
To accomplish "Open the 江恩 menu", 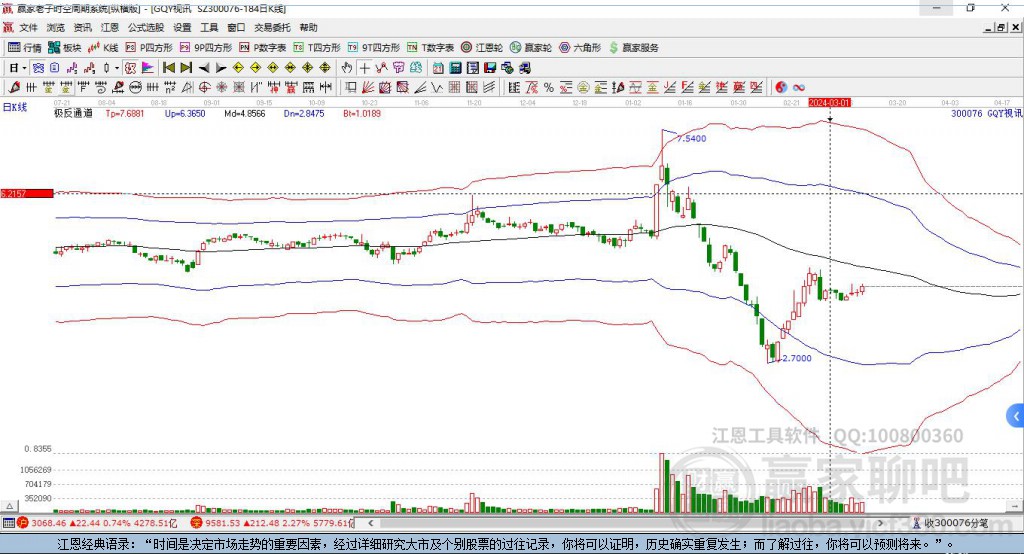I will coord(110,27).
